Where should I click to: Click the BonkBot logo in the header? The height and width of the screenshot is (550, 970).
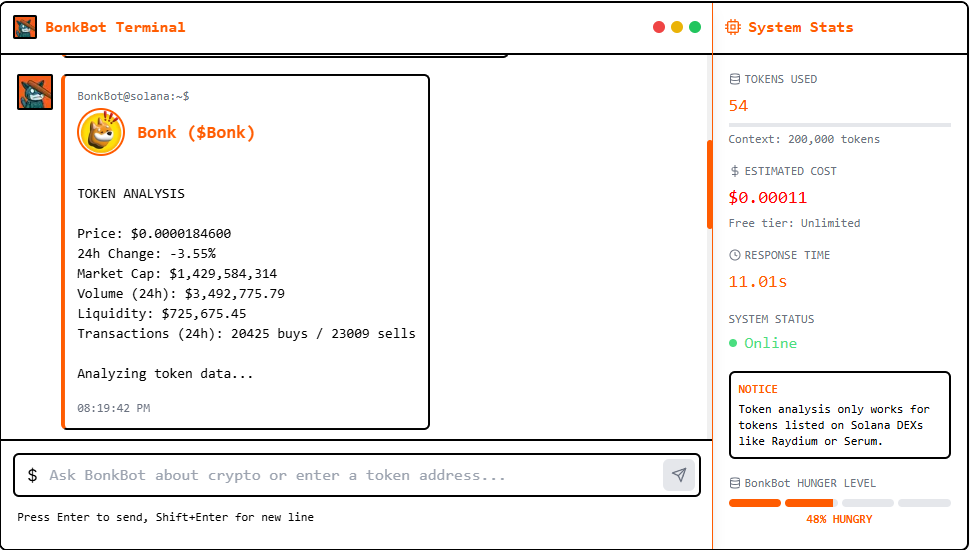25,27
